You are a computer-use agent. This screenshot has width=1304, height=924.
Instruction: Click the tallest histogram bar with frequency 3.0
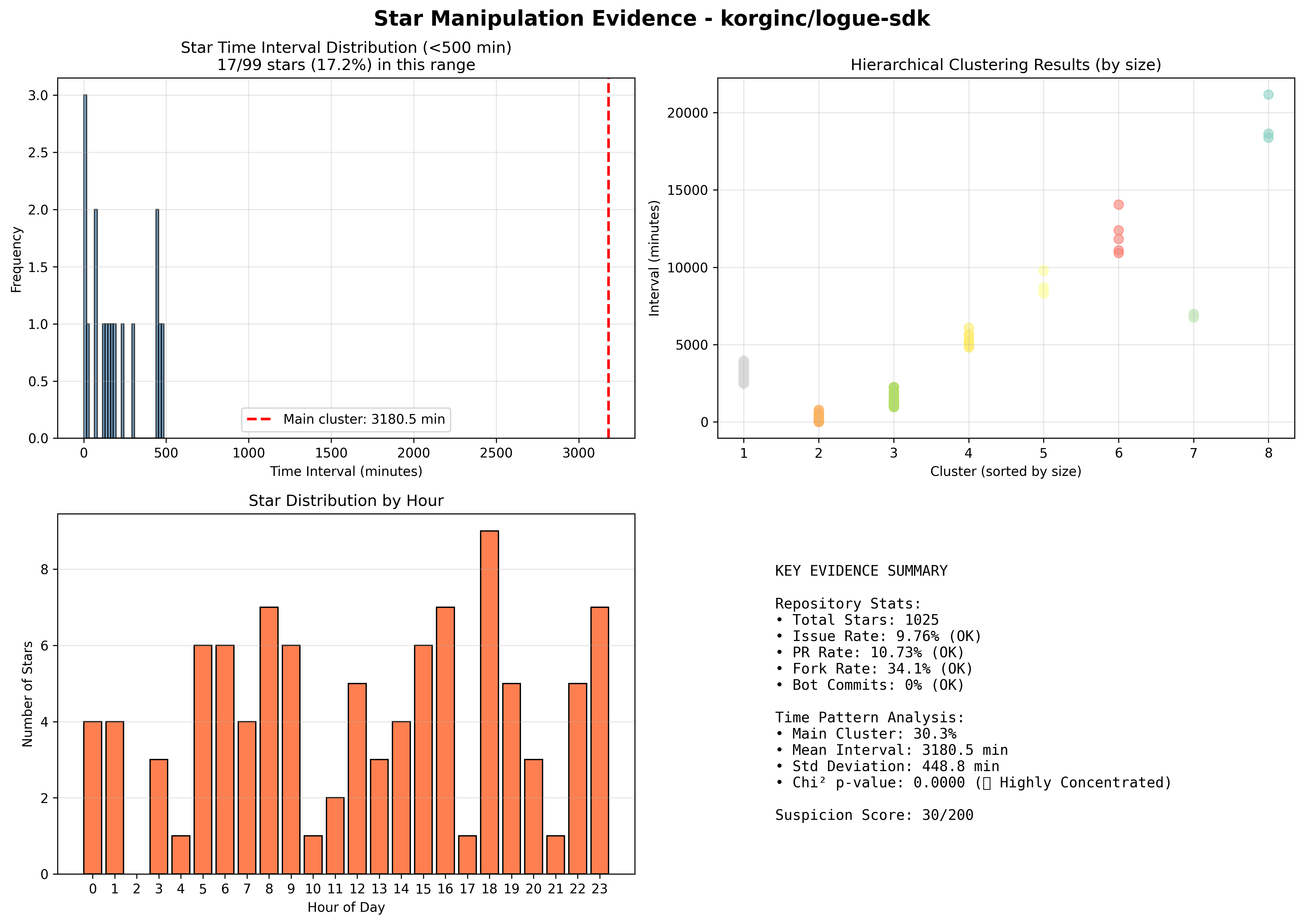coord(85,266)
